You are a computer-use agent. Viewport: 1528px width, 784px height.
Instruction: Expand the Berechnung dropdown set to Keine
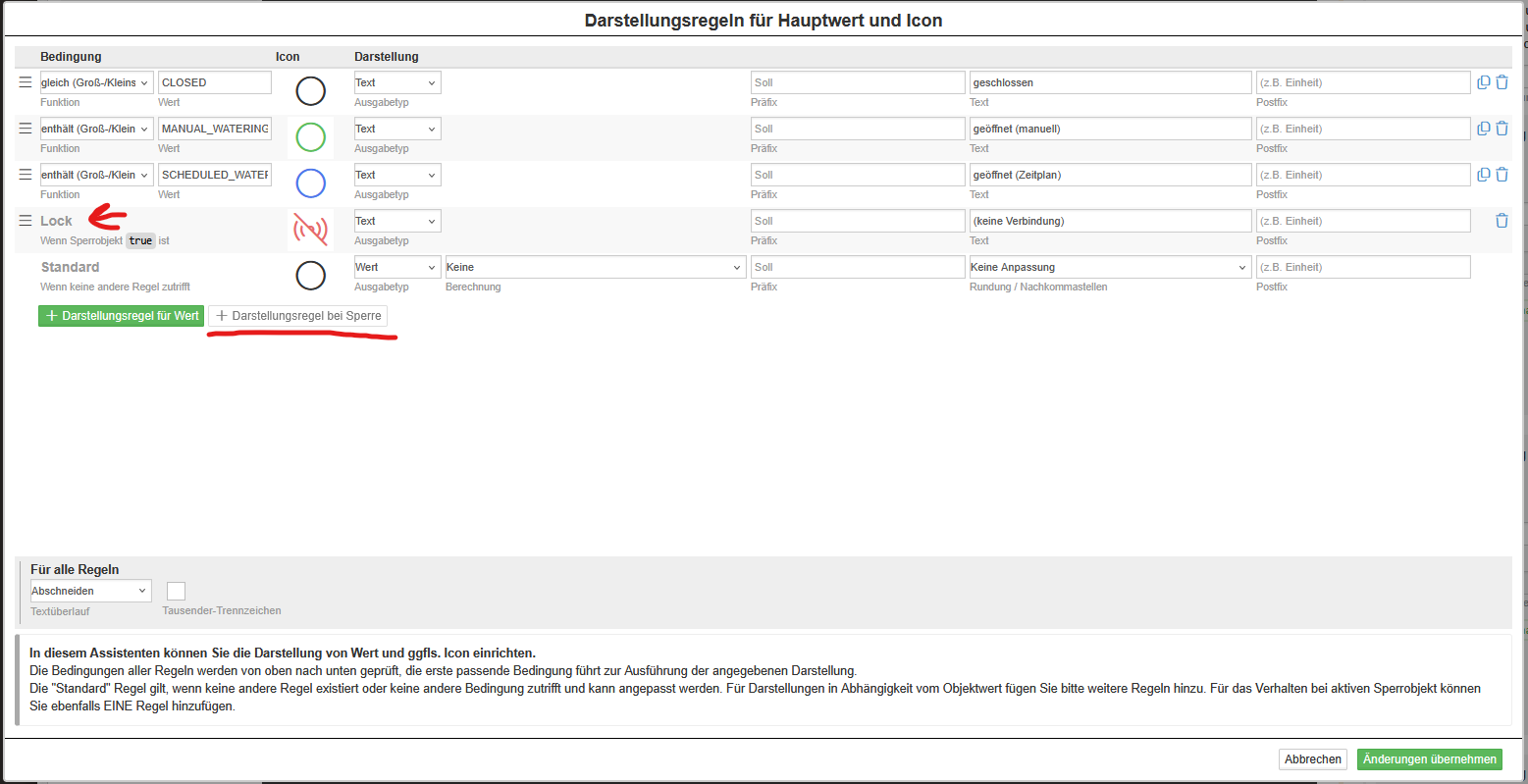click(595, 267)
